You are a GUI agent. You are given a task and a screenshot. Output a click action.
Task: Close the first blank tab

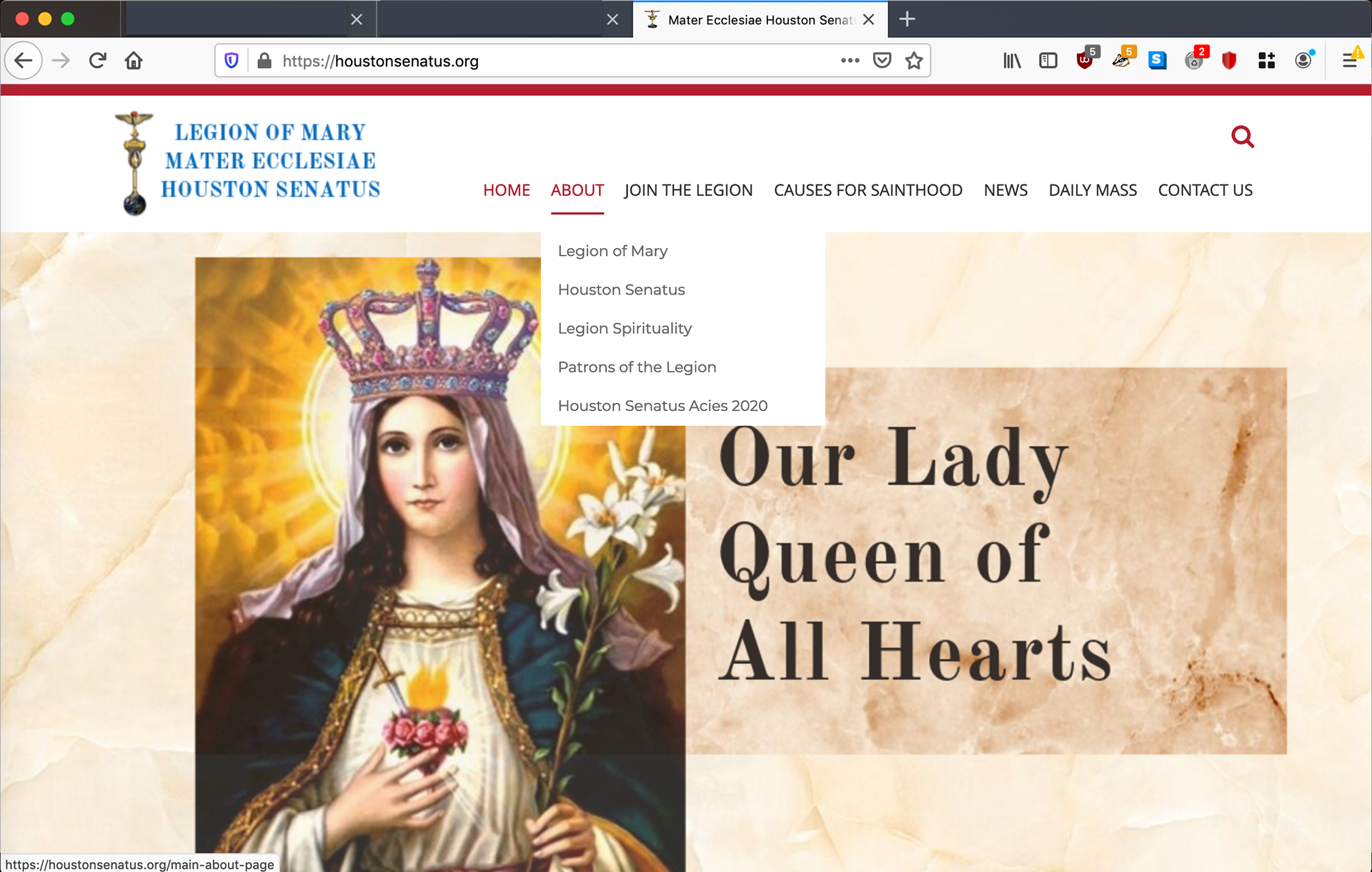point(357,19)
